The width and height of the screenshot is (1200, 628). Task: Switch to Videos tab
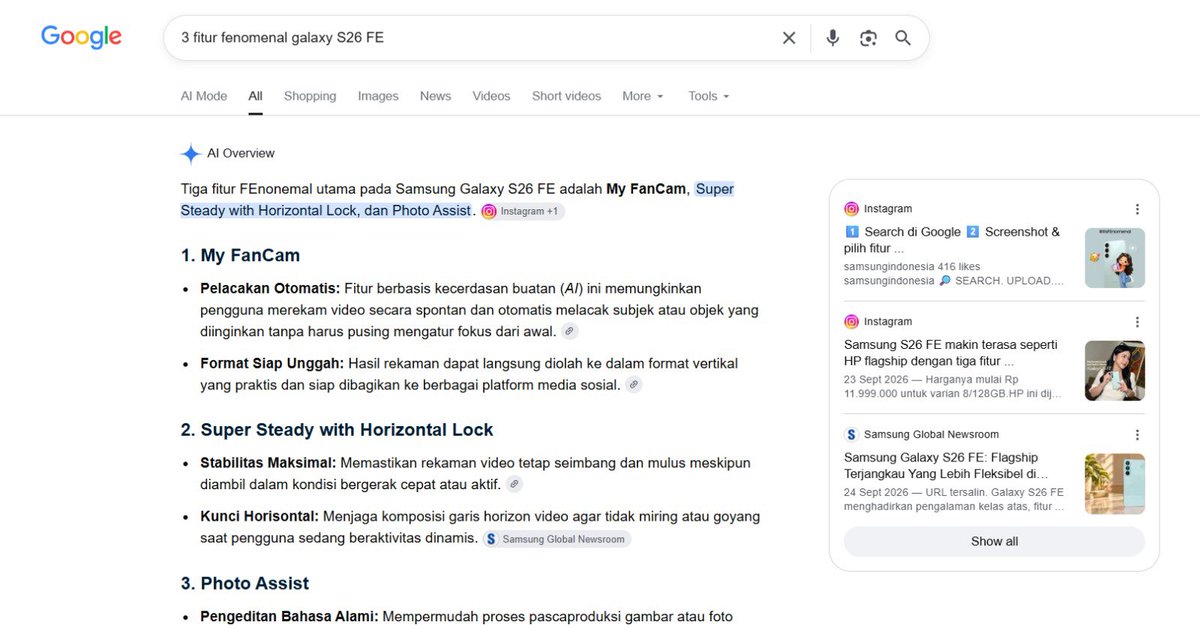coord(491,96)
